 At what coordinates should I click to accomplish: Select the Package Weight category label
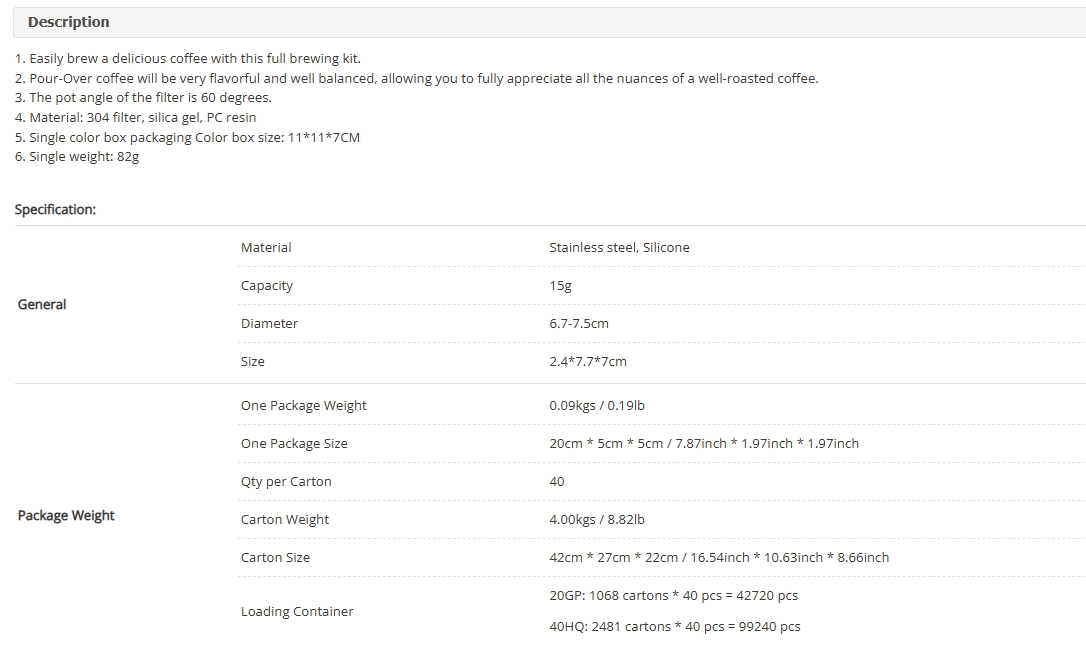(x=66, y=516)
